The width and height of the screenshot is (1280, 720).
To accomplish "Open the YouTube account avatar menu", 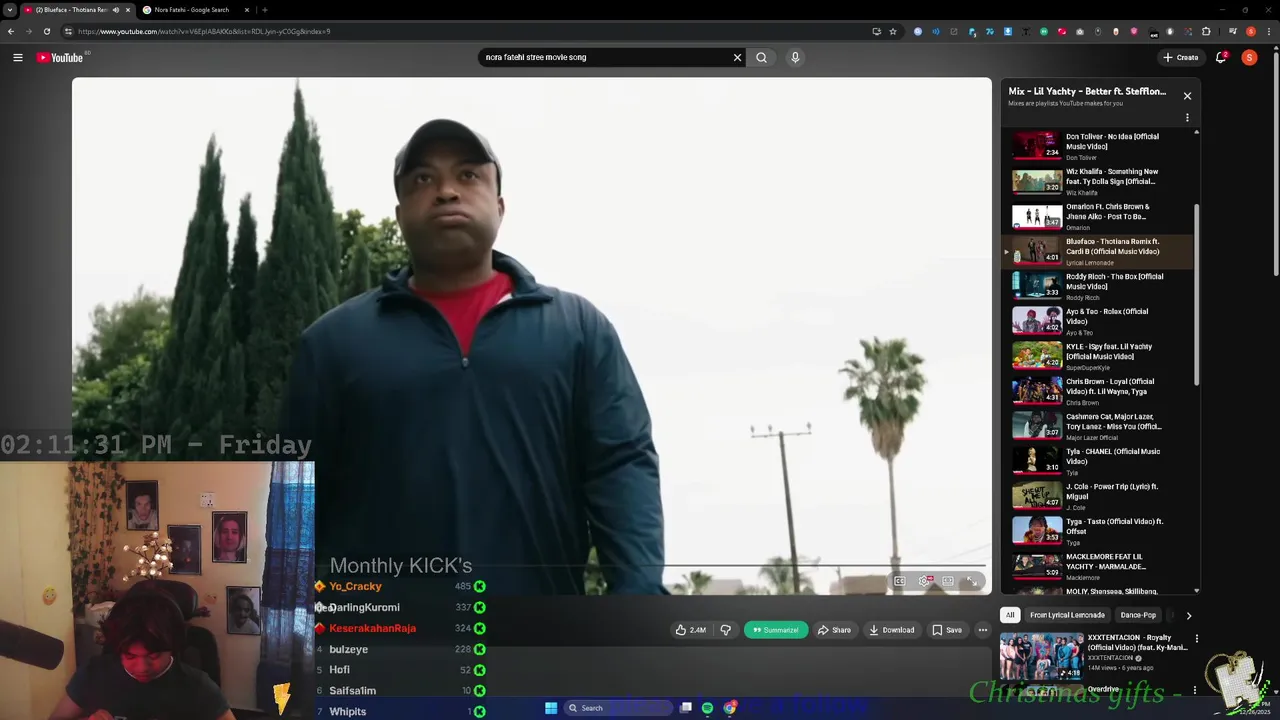I will coord(1249,57).
